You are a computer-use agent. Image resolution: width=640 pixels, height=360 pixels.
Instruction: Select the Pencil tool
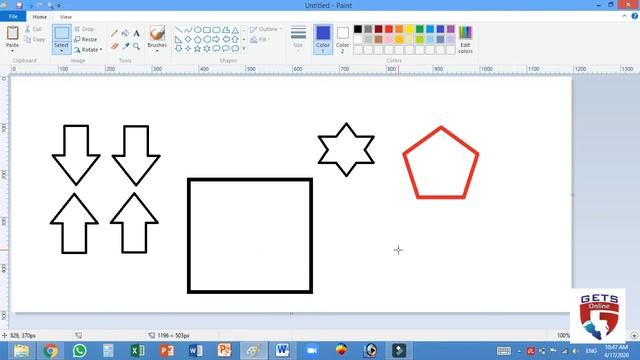click(115, 33)
